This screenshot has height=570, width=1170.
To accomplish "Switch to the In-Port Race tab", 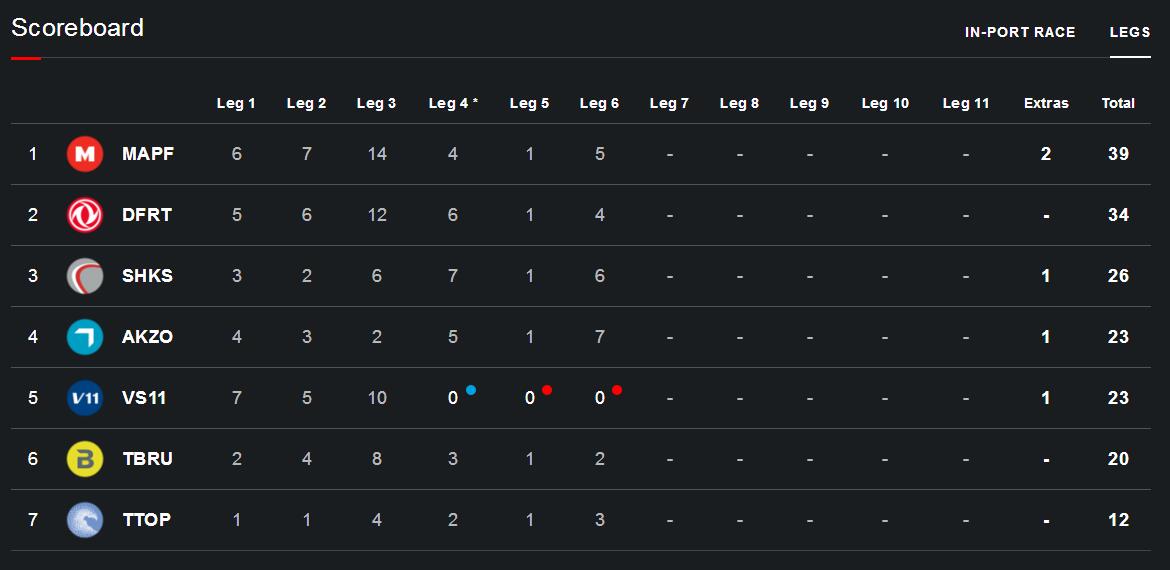I will pos(1020,32).
